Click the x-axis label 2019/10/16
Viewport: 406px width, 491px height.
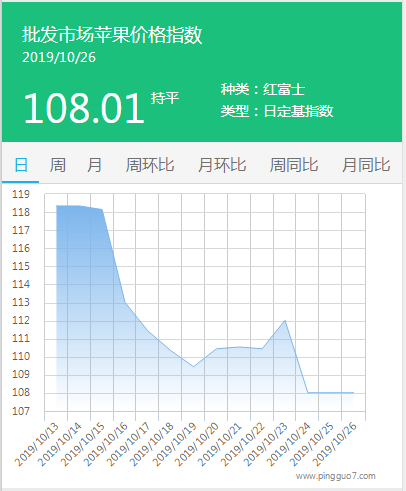coord(106,445)
